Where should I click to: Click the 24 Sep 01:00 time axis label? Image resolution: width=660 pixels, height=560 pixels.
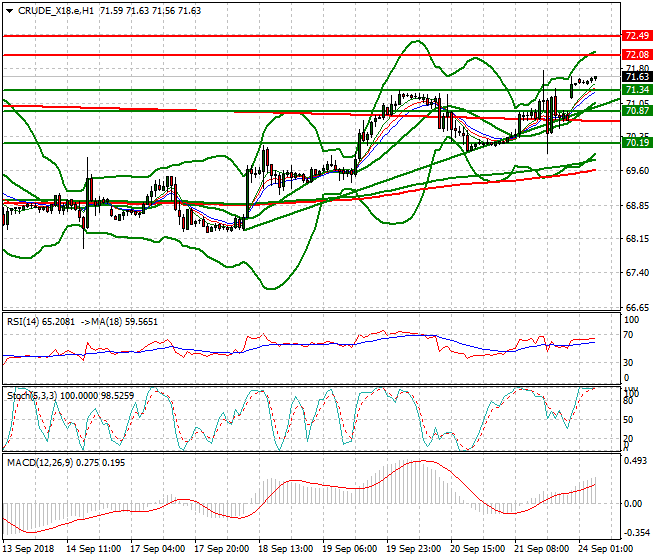point(603,549)
